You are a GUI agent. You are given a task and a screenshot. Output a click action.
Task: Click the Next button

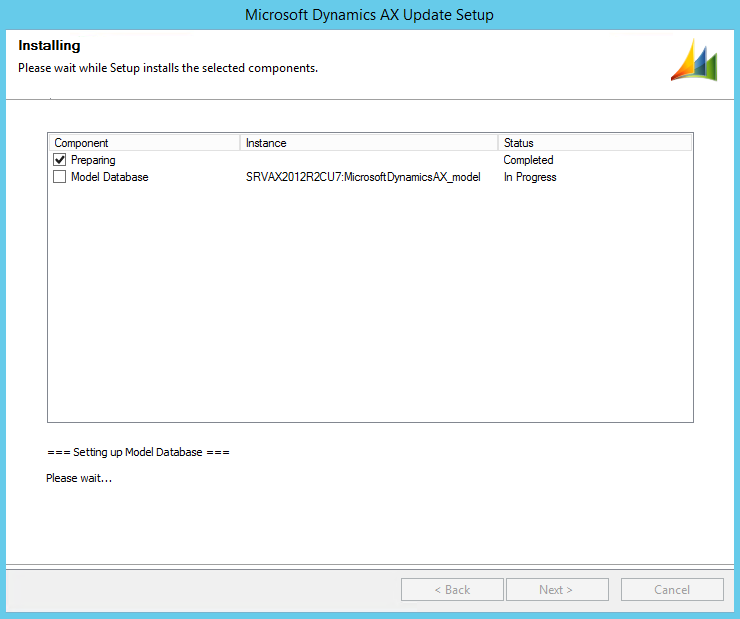point(557,590)
